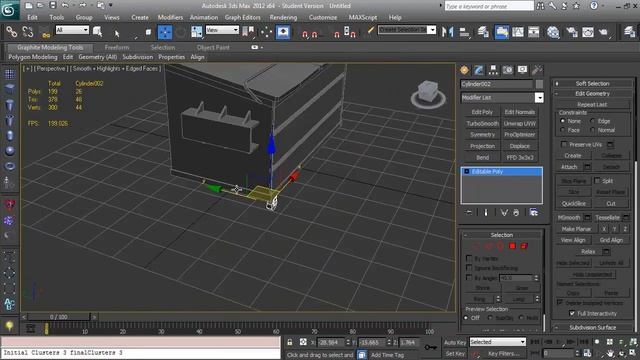Enable the Ignore Backfacing checkbox
640x360 pixels.
(x=469, y=268)
